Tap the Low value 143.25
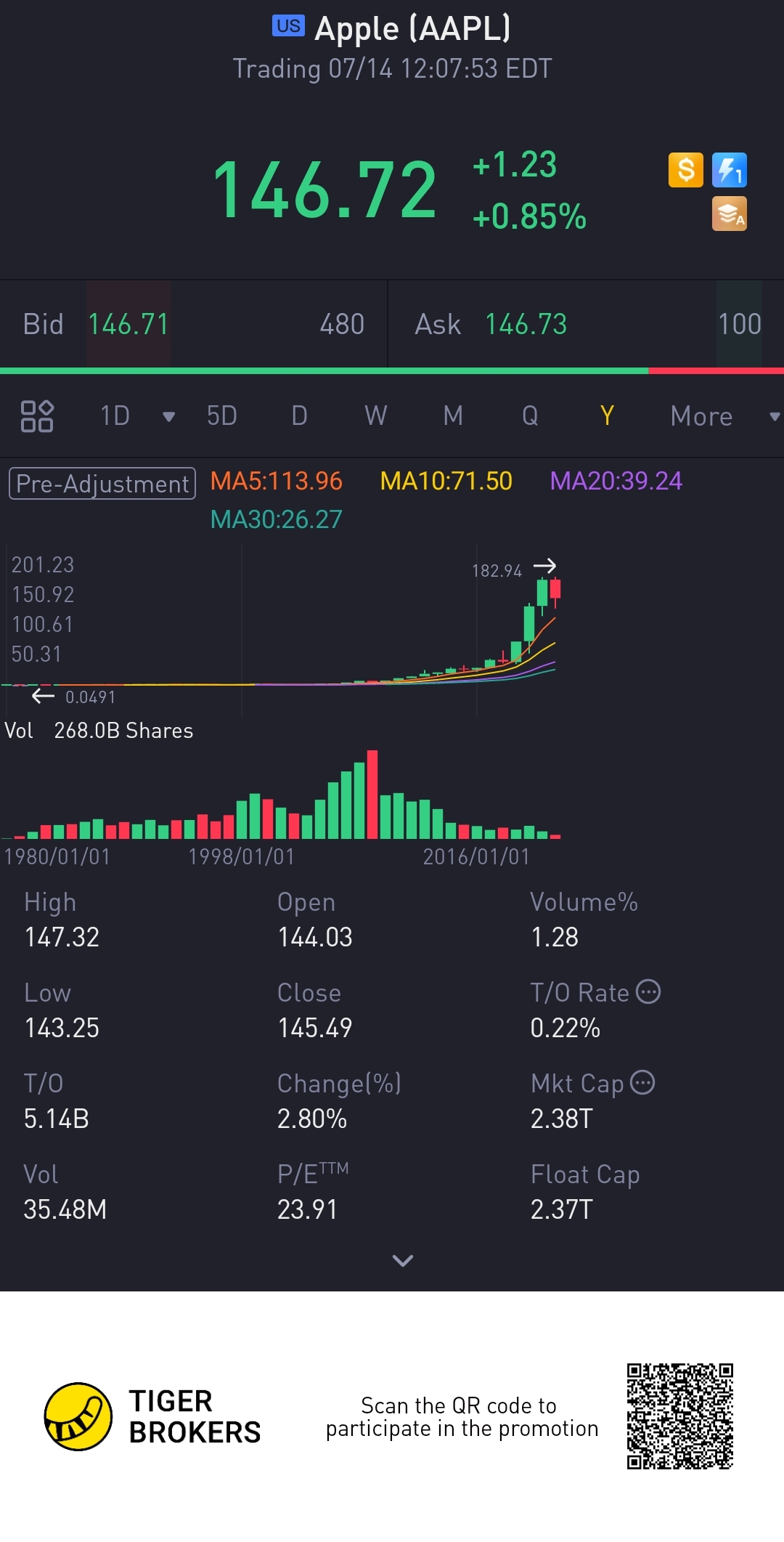Viewport: 784px width, 1542px height. click(x=62, y=1028)
